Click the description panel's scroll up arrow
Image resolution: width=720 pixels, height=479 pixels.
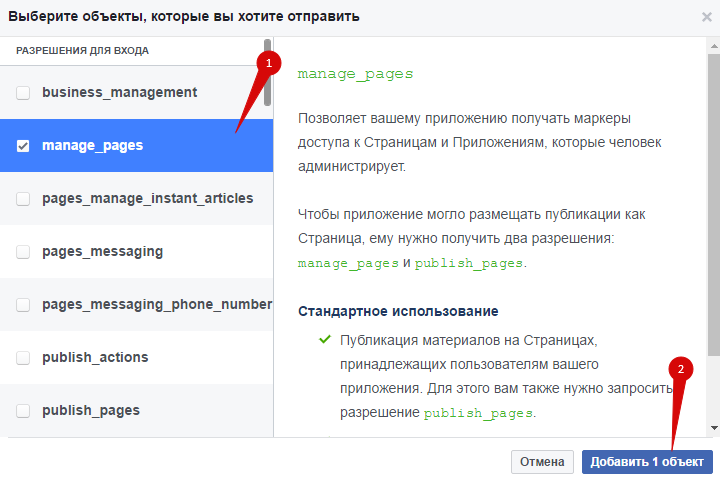point(713,46)
